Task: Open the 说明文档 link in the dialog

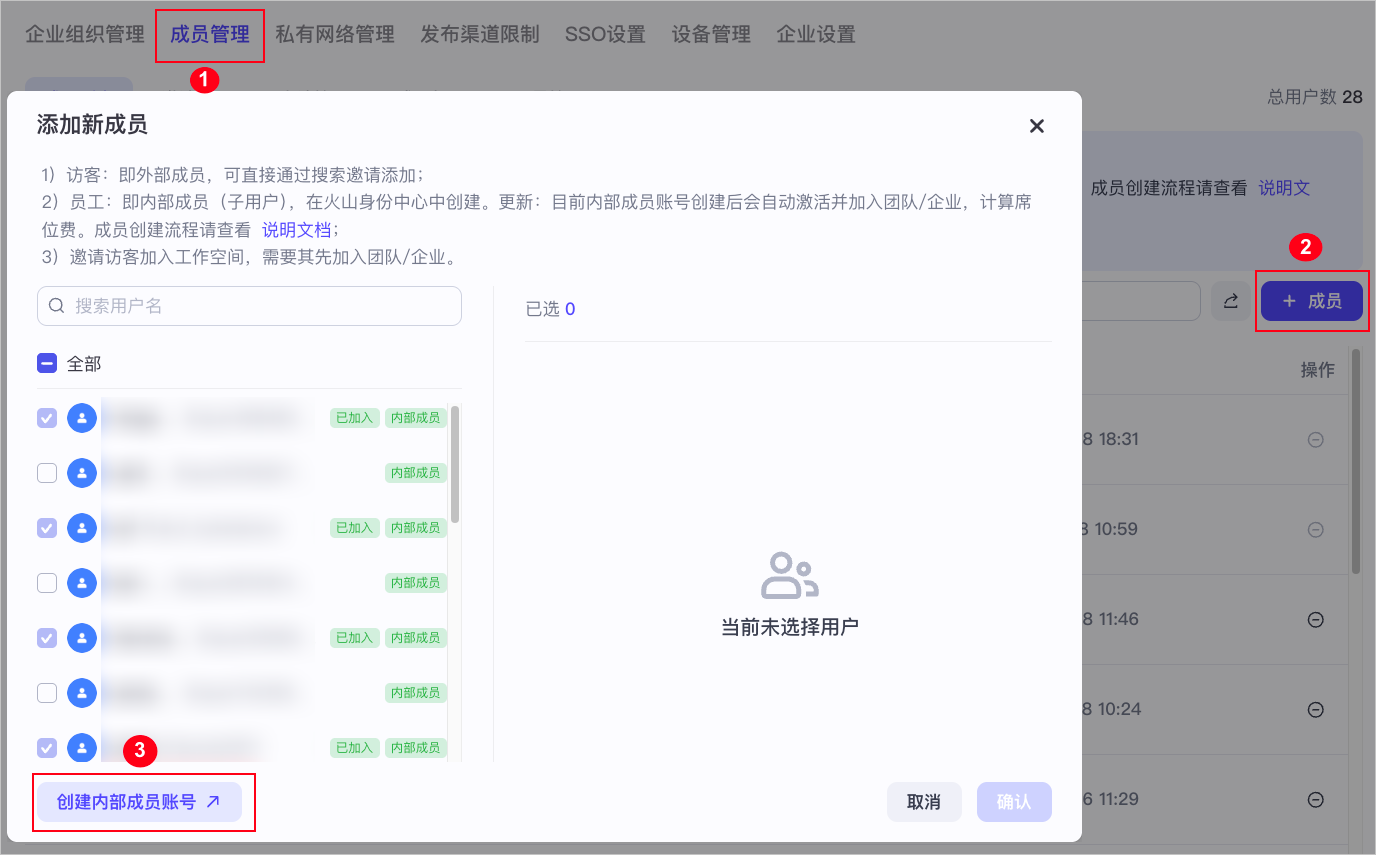Action: pos(296,229)
